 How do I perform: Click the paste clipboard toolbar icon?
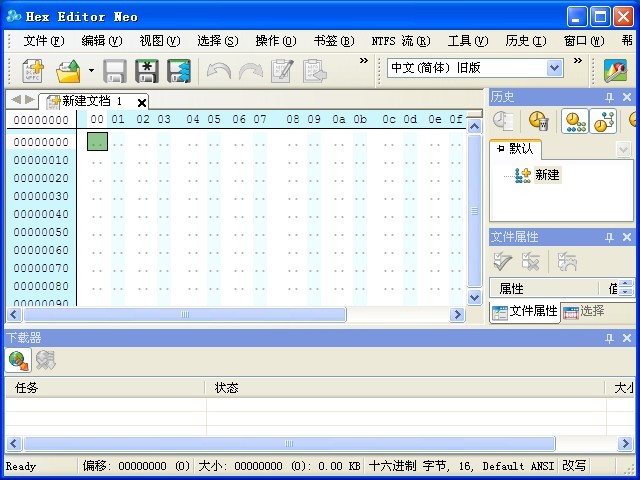315,71
